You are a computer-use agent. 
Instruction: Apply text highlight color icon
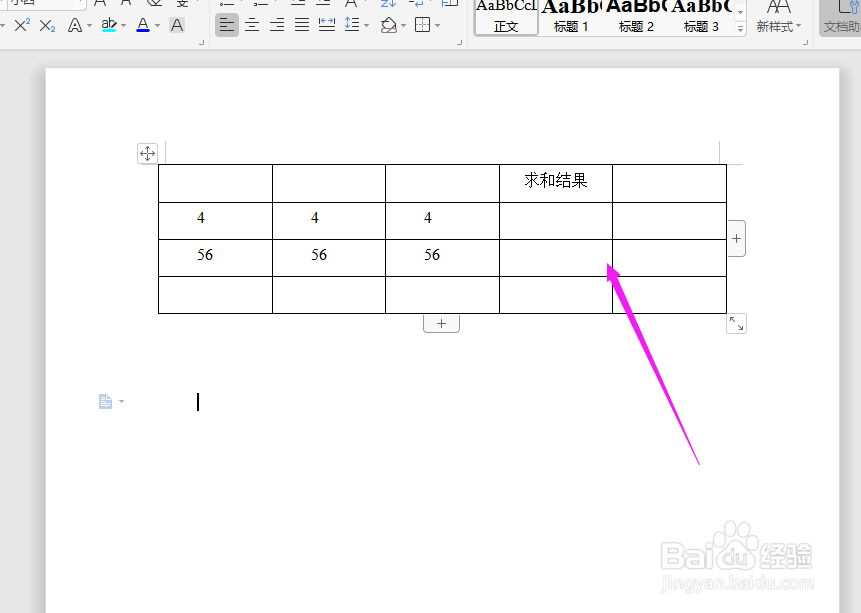pyautogui.click(x=108, y=25)
